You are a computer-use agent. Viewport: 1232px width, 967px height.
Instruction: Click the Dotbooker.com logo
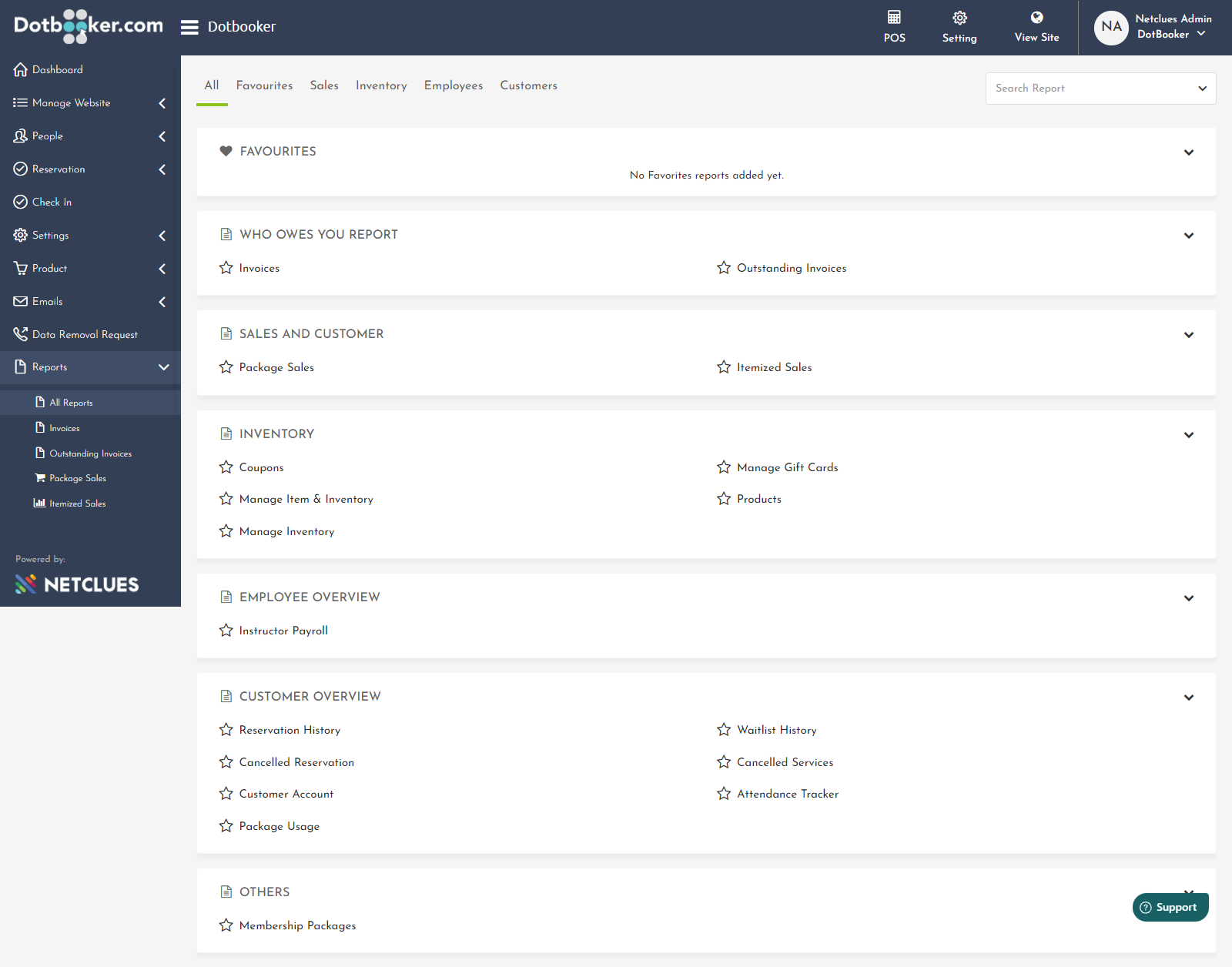[x=89, y=26]
